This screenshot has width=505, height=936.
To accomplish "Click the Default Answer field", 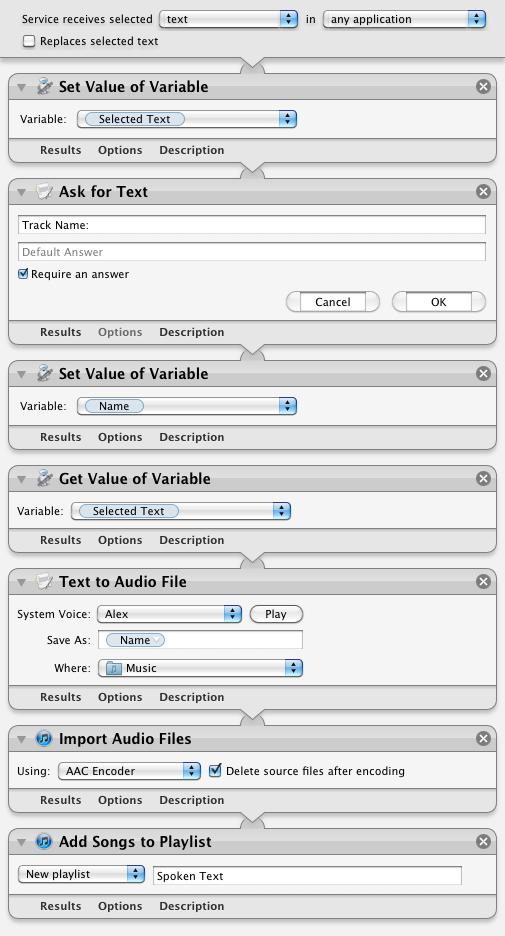I will (x=252, y=252).
